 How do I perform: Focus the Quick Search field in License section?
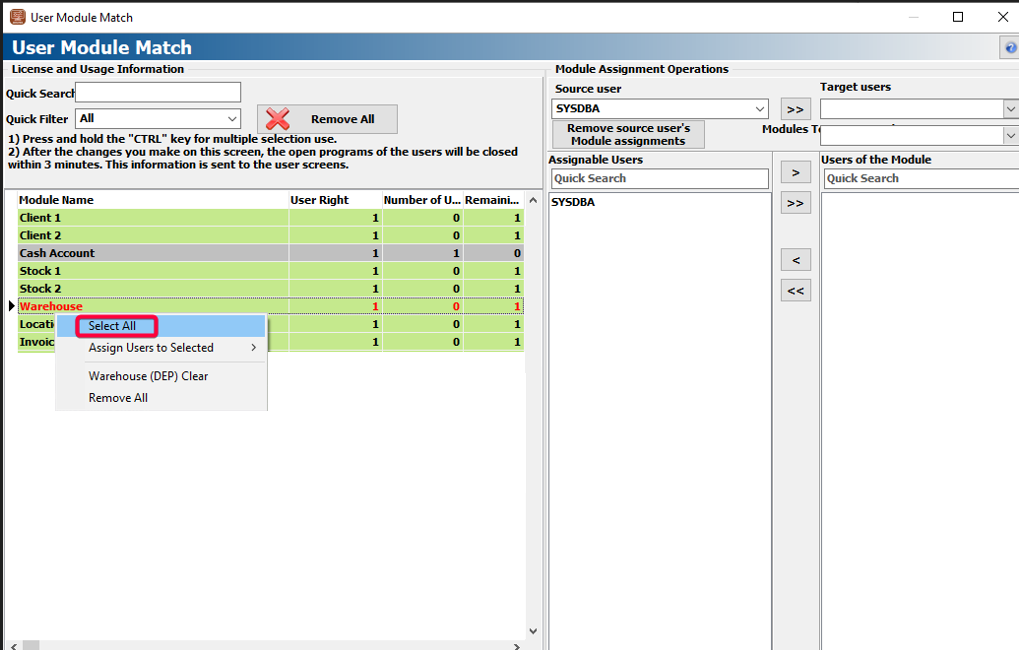(x=158, y=93)
